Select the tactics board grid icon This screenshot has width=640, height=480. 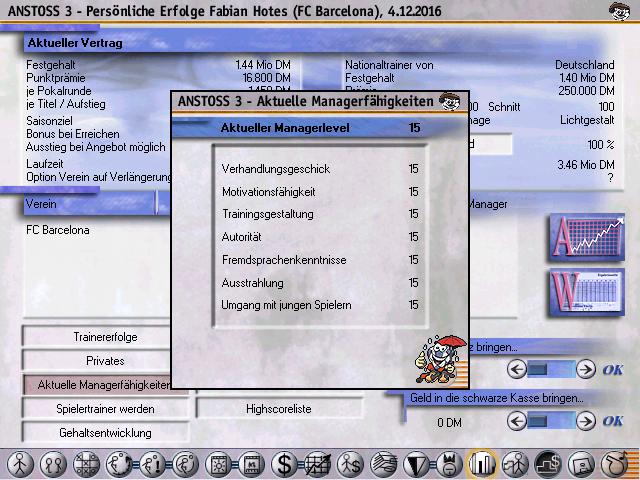(x=87, y=464)
